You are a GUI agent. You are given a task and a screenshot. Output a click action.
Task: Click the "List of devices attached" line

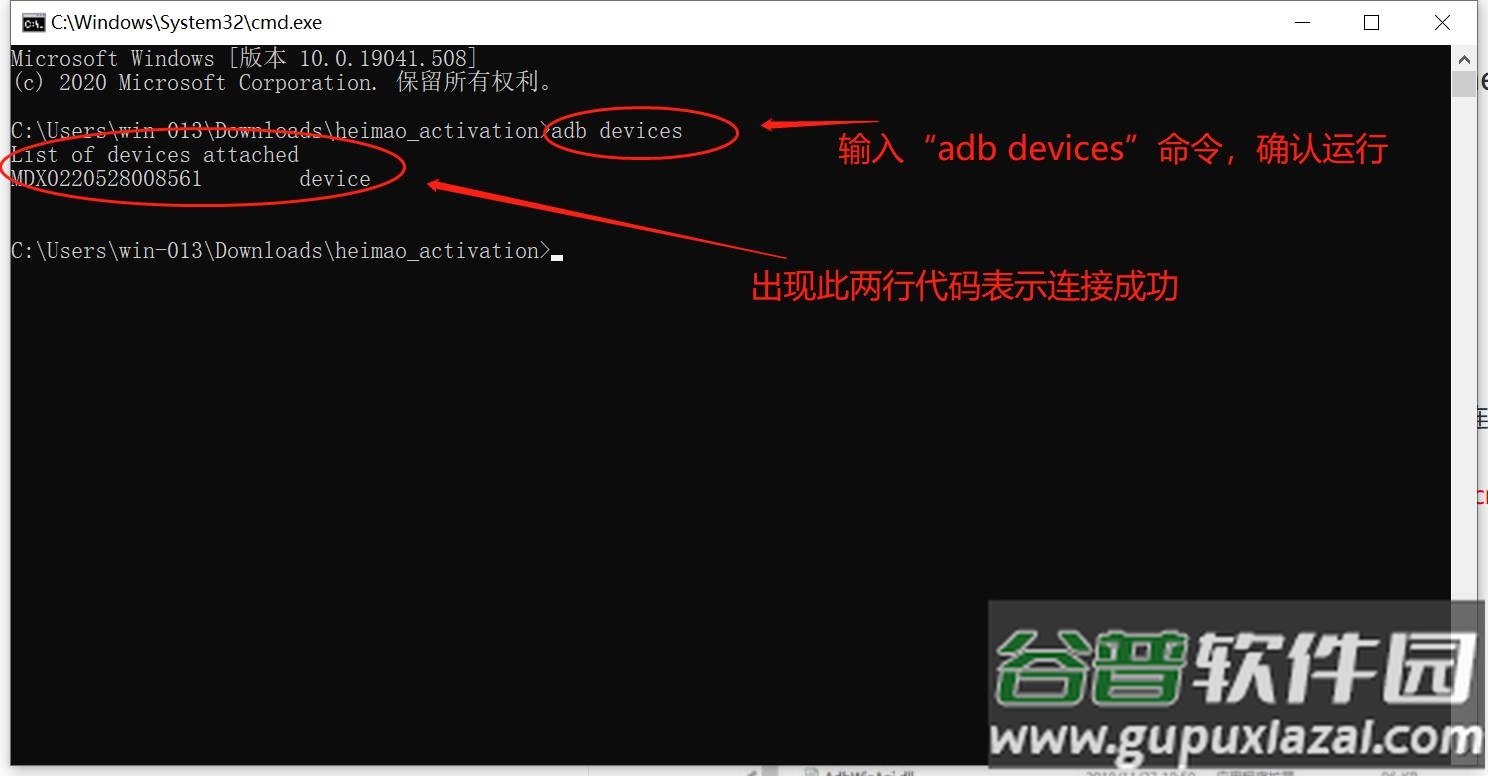coord(155,155)
